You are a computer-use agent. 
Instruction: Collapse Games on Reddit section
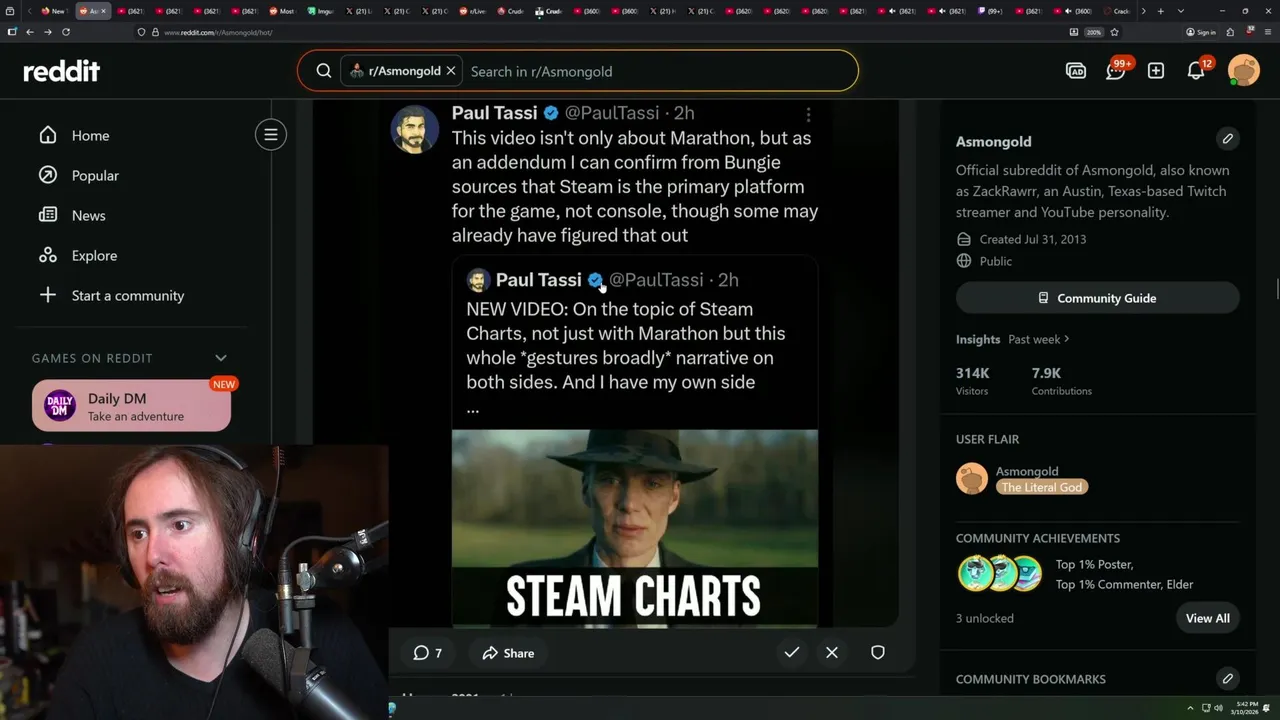pyautogui.click(x=221, y=358)
